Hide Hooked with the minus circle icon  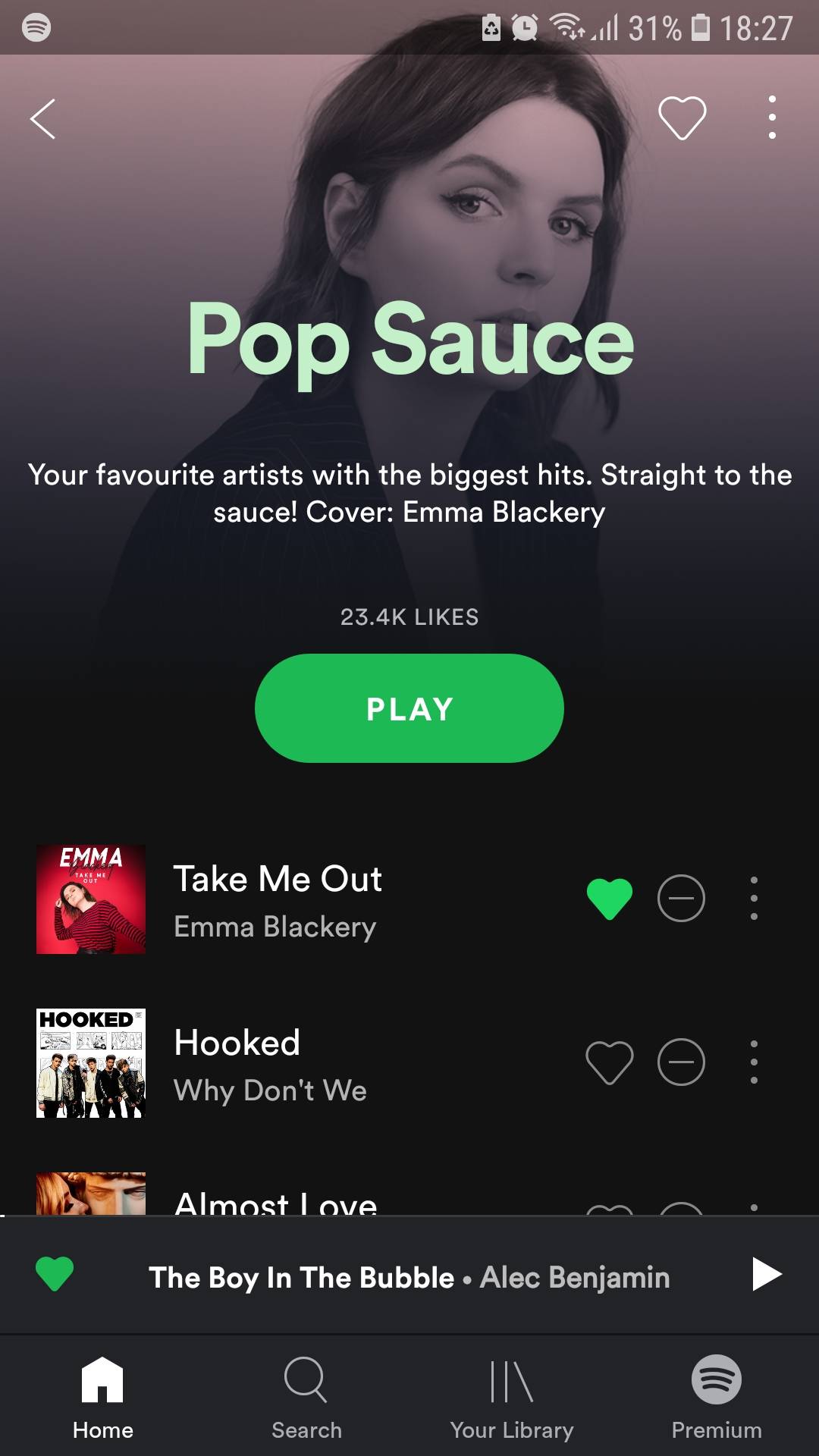click(x=681, y=1062)
